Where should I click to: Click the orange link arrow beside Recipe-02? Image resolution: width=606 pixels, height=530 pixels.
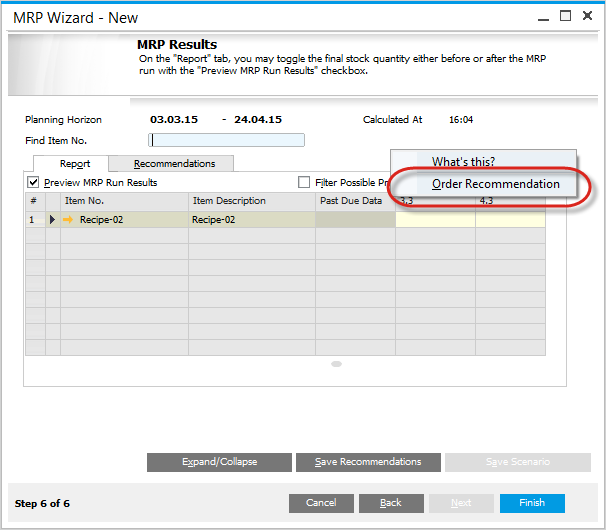point(68,219)
